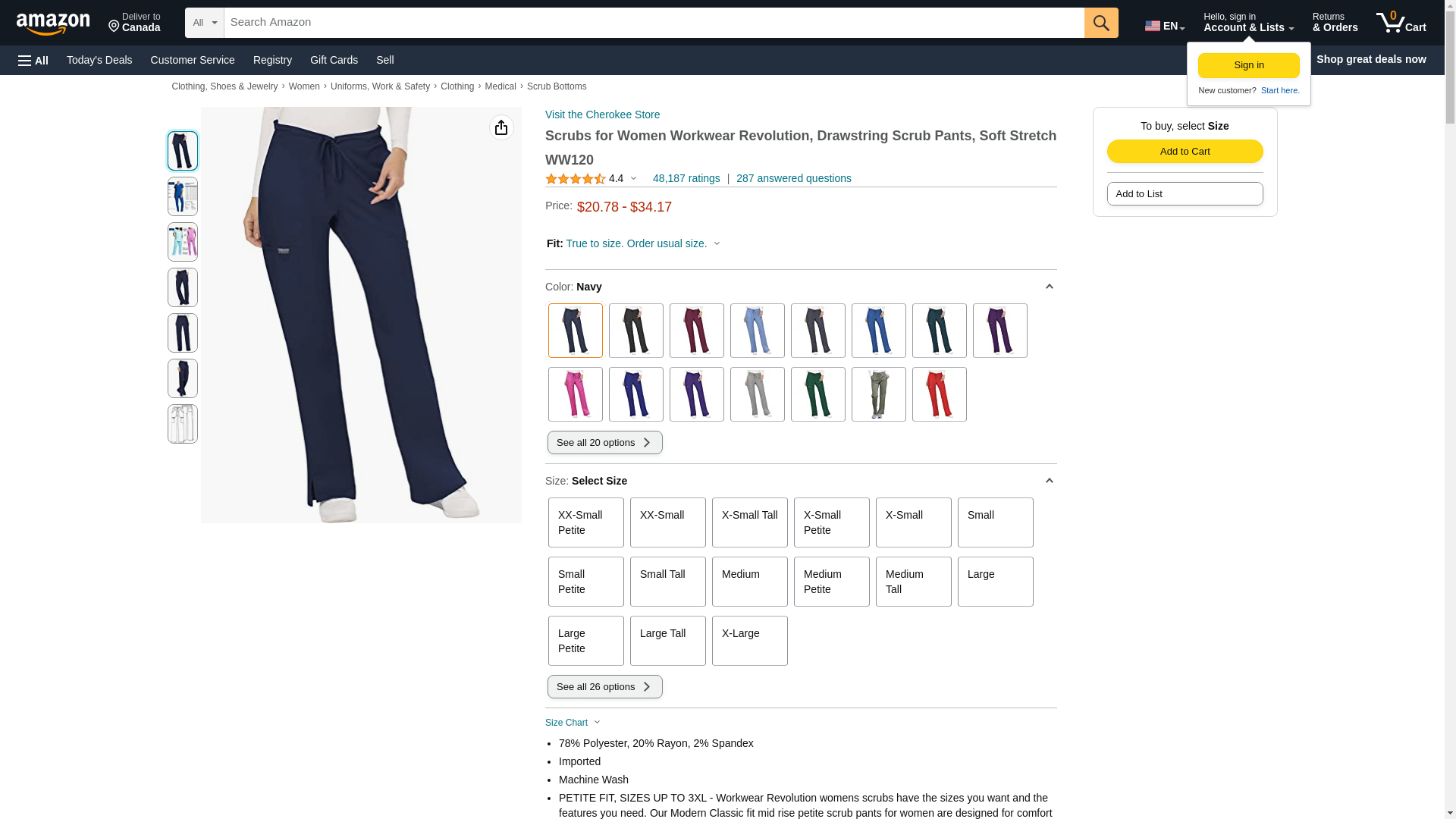Click the share icon on product image

click(x=501, y=127)
